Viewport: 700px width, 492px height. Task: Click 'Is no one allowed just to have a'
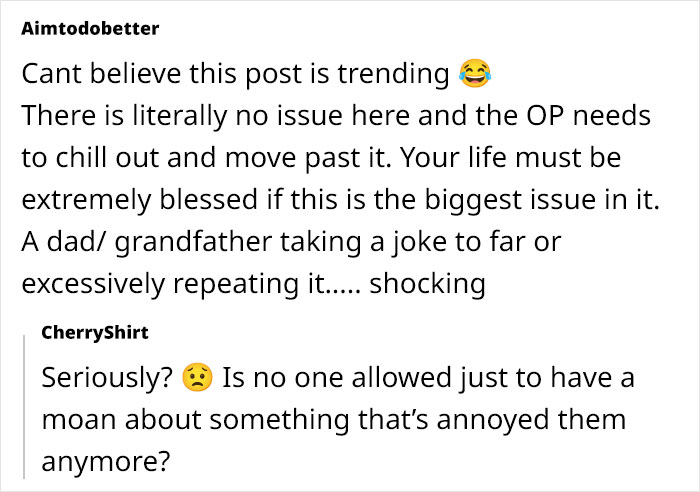click(x=428, y=381)
